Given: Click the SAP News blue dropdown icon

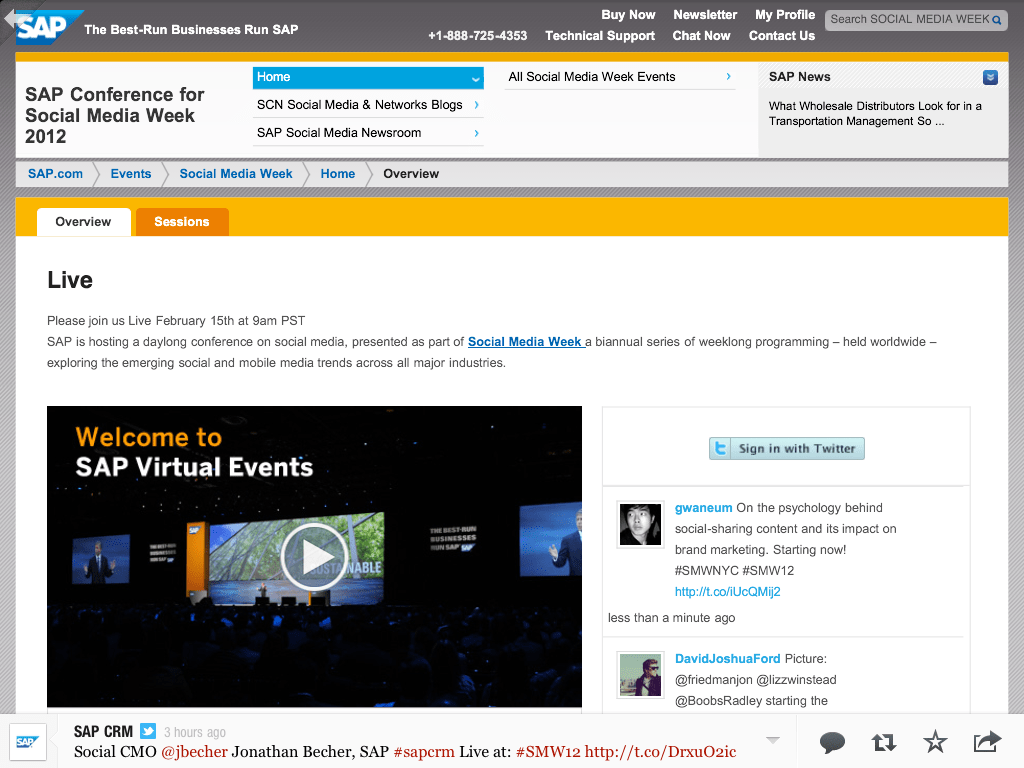Looking at the screenshot, I should (x=990, y=77).
